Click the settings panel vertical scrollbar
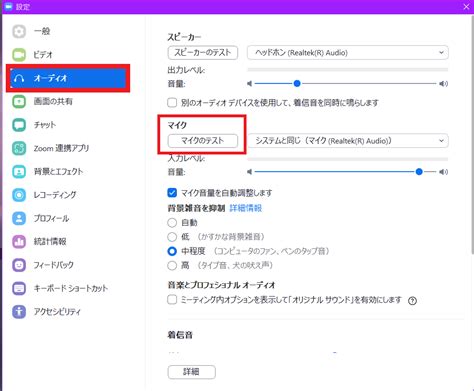Image resolution: width=474 pixels, height=391 pixels. [x=472, y=135]
